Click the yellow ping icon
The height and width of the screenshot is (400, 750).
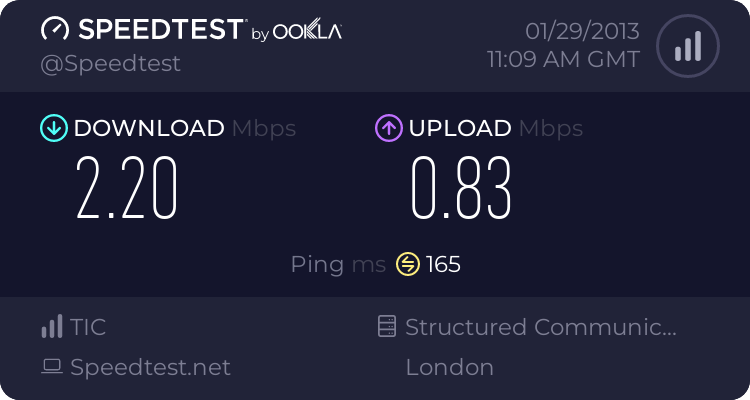[x=407, y=264]
